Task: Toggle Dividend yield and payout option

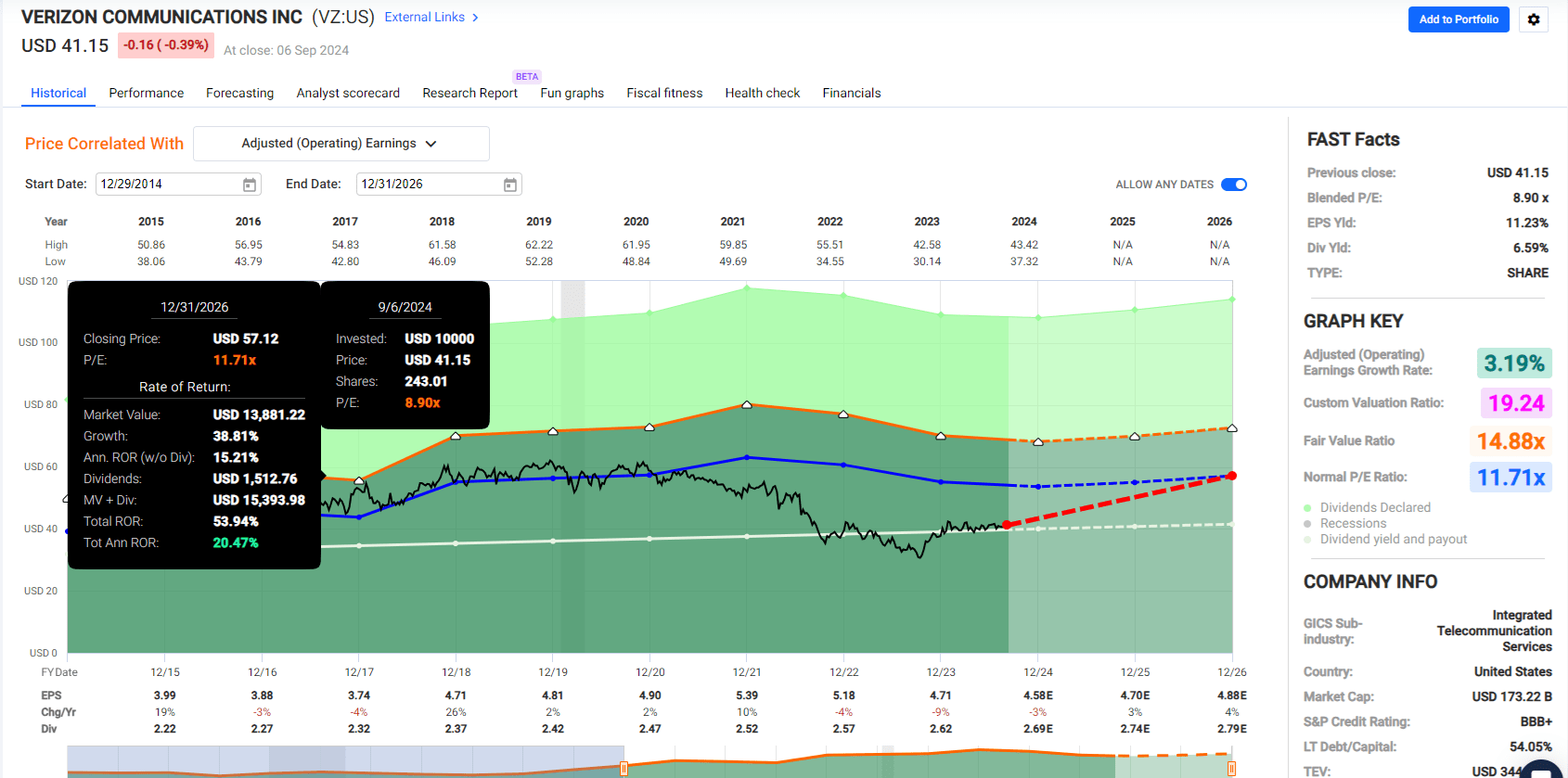Action: (x=1393, y=539)
